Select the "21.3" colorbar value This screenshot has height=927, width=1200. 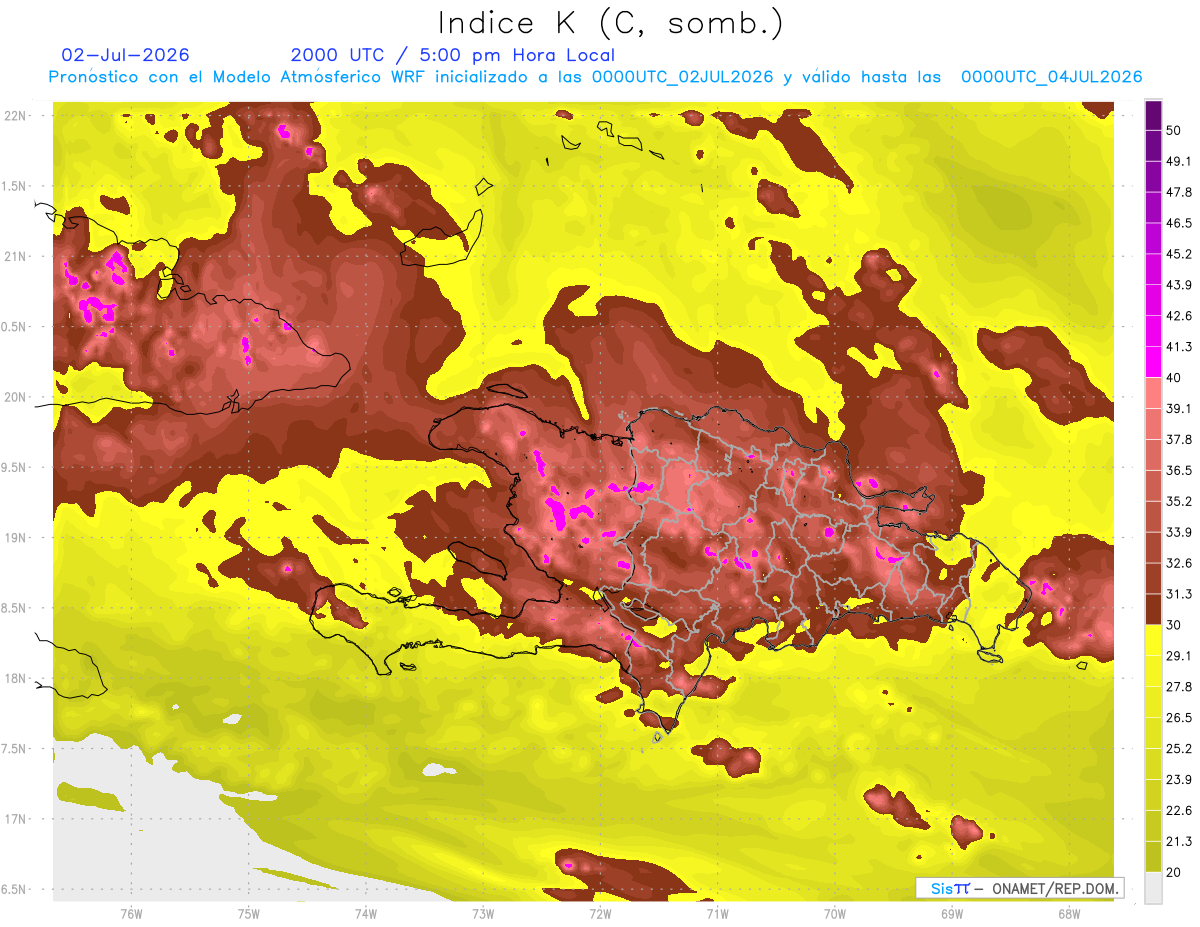1179,842
